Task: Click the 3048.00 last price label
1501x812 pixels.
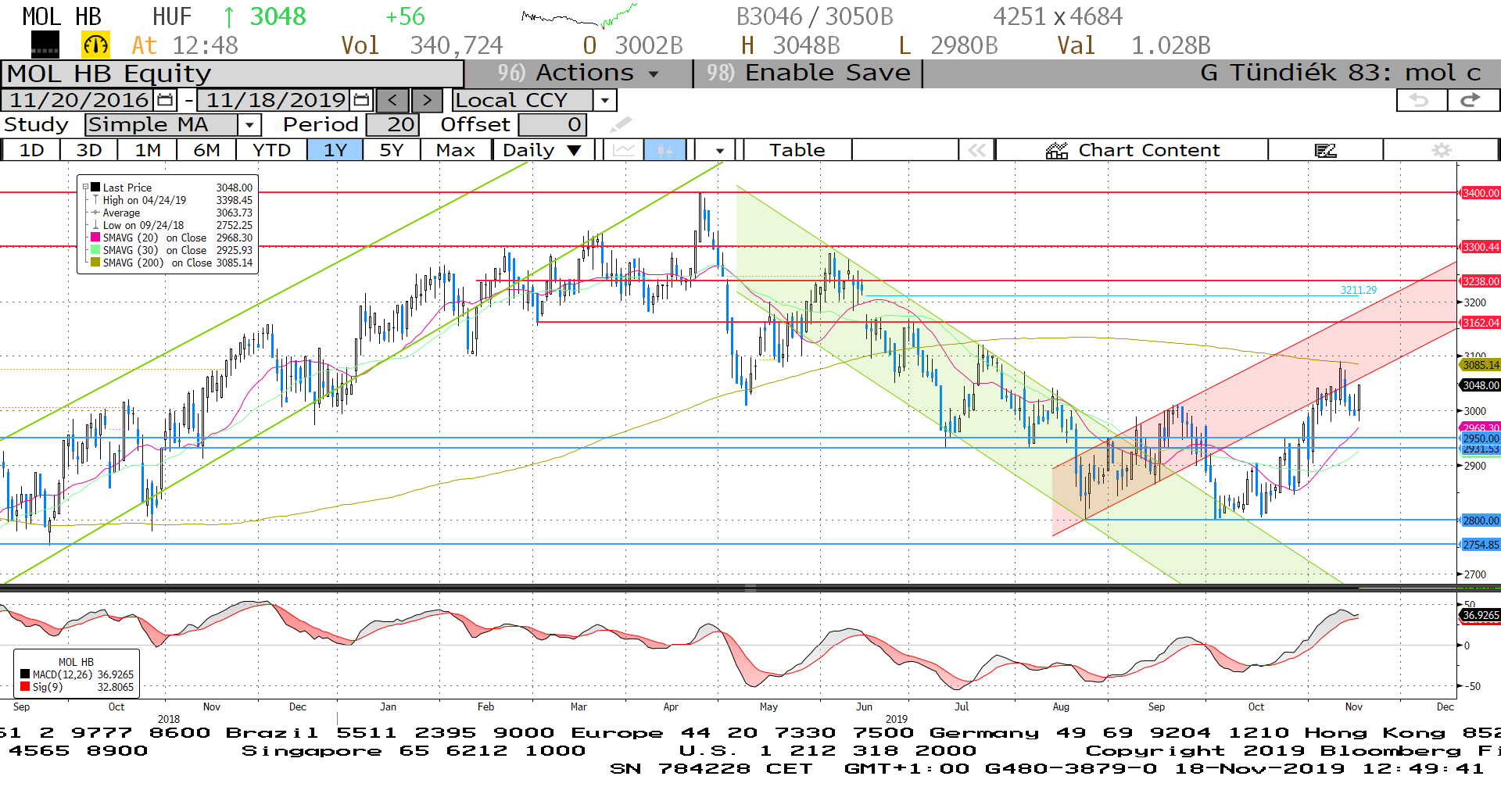Action: click(x=1480, y=385)
